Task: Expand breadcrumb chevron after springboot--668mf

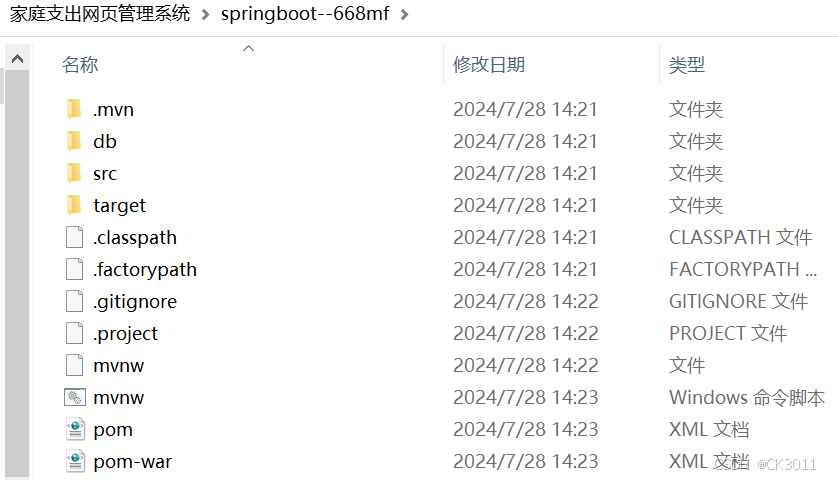Action: [405, 14]
